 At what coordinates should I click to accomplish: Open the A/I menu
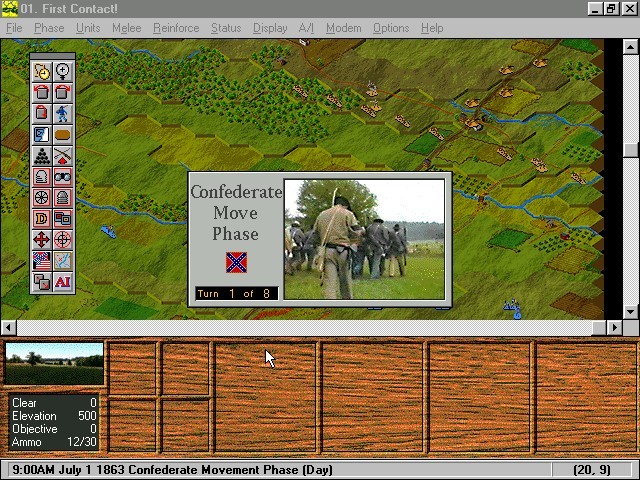point(306,28)
